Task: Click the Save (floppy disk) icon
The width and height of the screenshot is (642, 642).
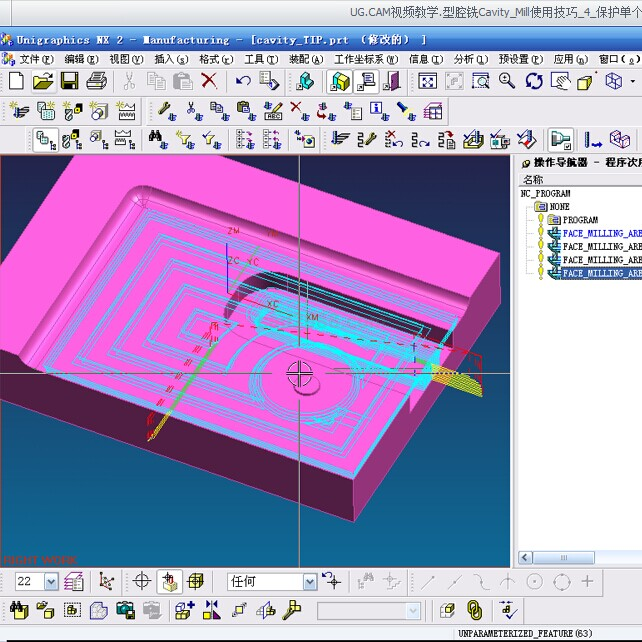Action: (x=71, y=81)
